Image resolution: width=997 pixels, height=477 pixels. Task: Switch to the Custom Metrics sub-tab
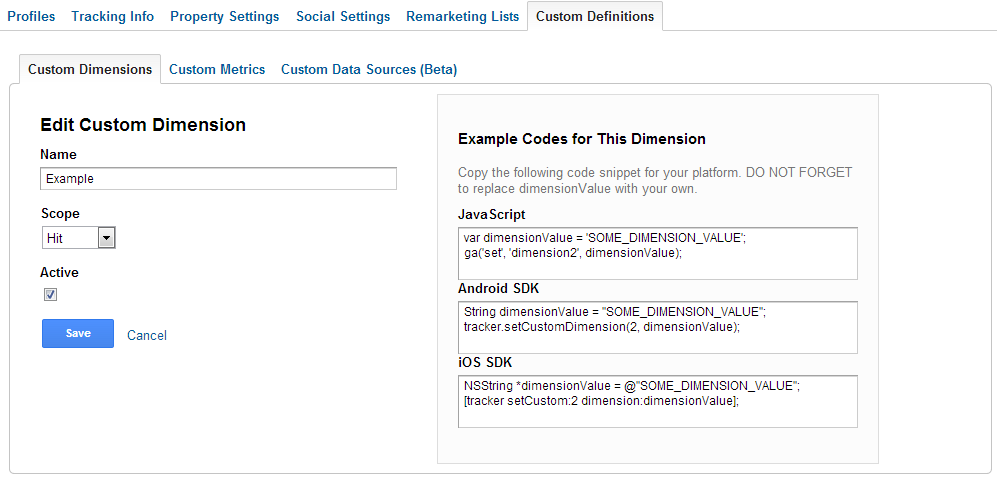tap(217, 70)
